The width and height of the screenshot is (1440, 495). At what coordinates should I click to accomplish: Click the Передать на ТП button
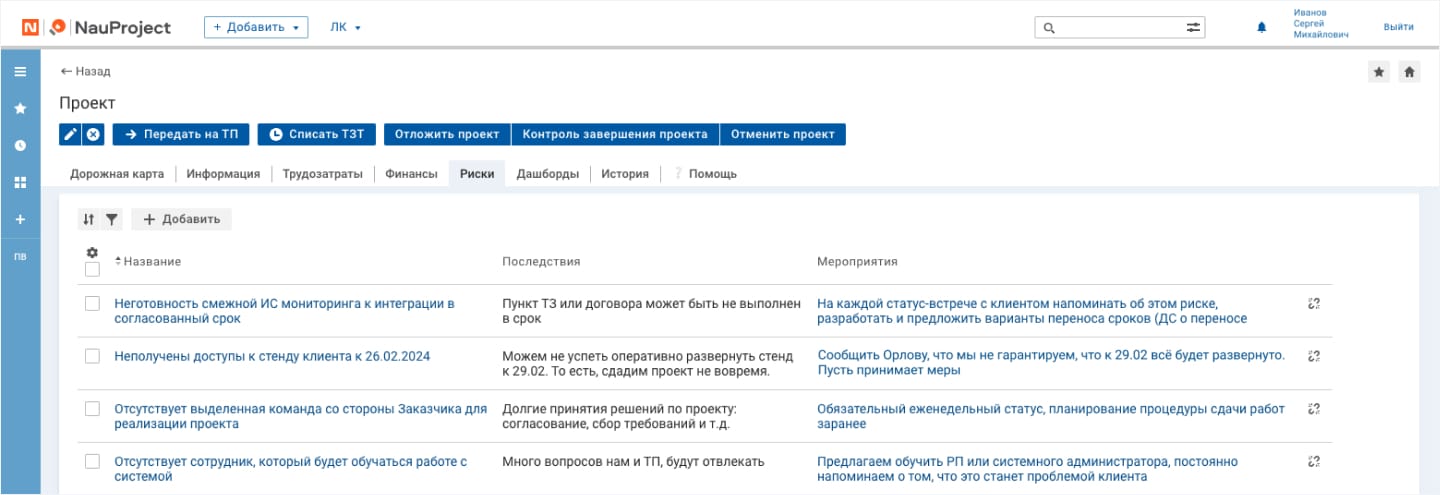[181, 134]
